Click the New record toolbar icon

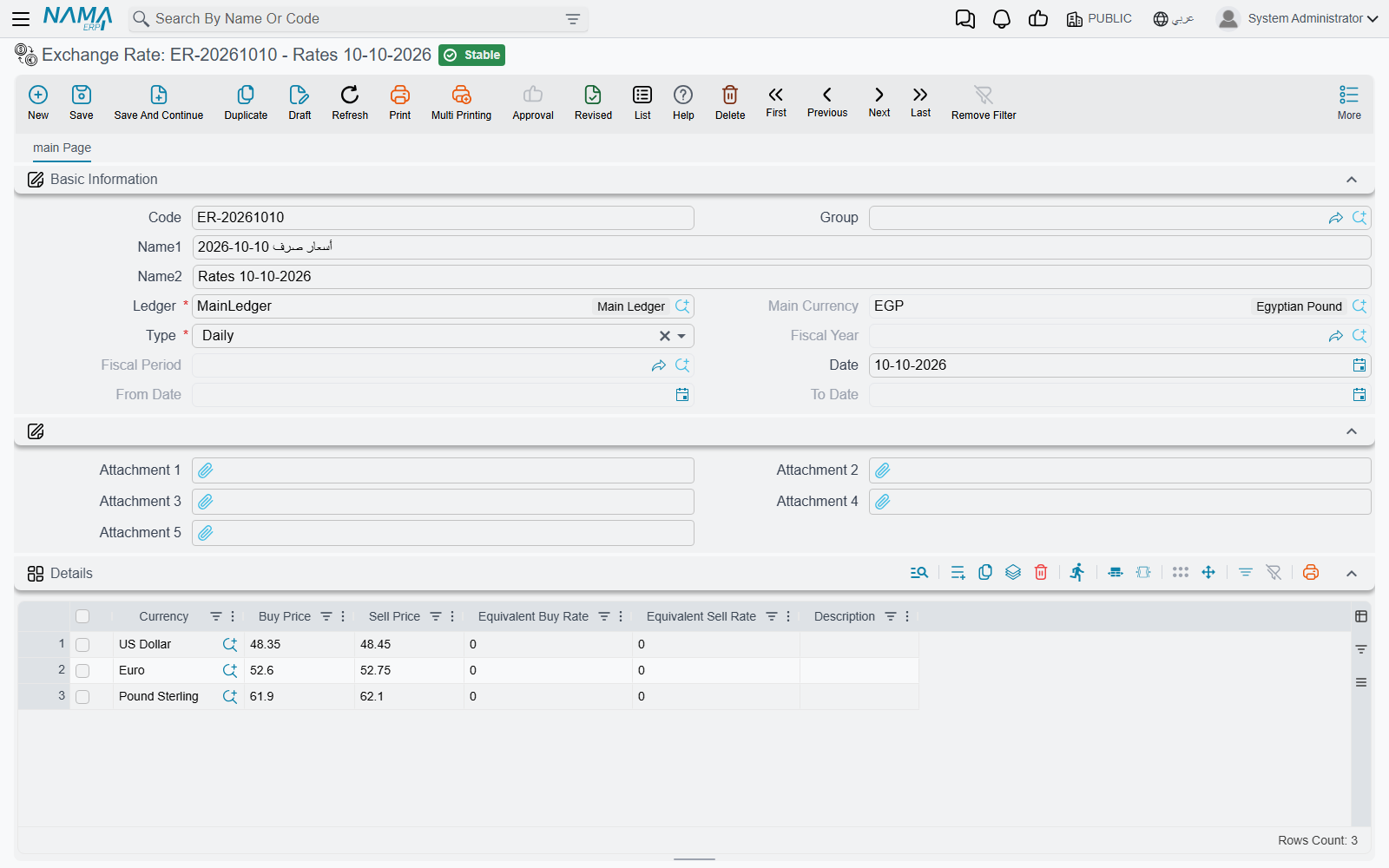[38, 95]
